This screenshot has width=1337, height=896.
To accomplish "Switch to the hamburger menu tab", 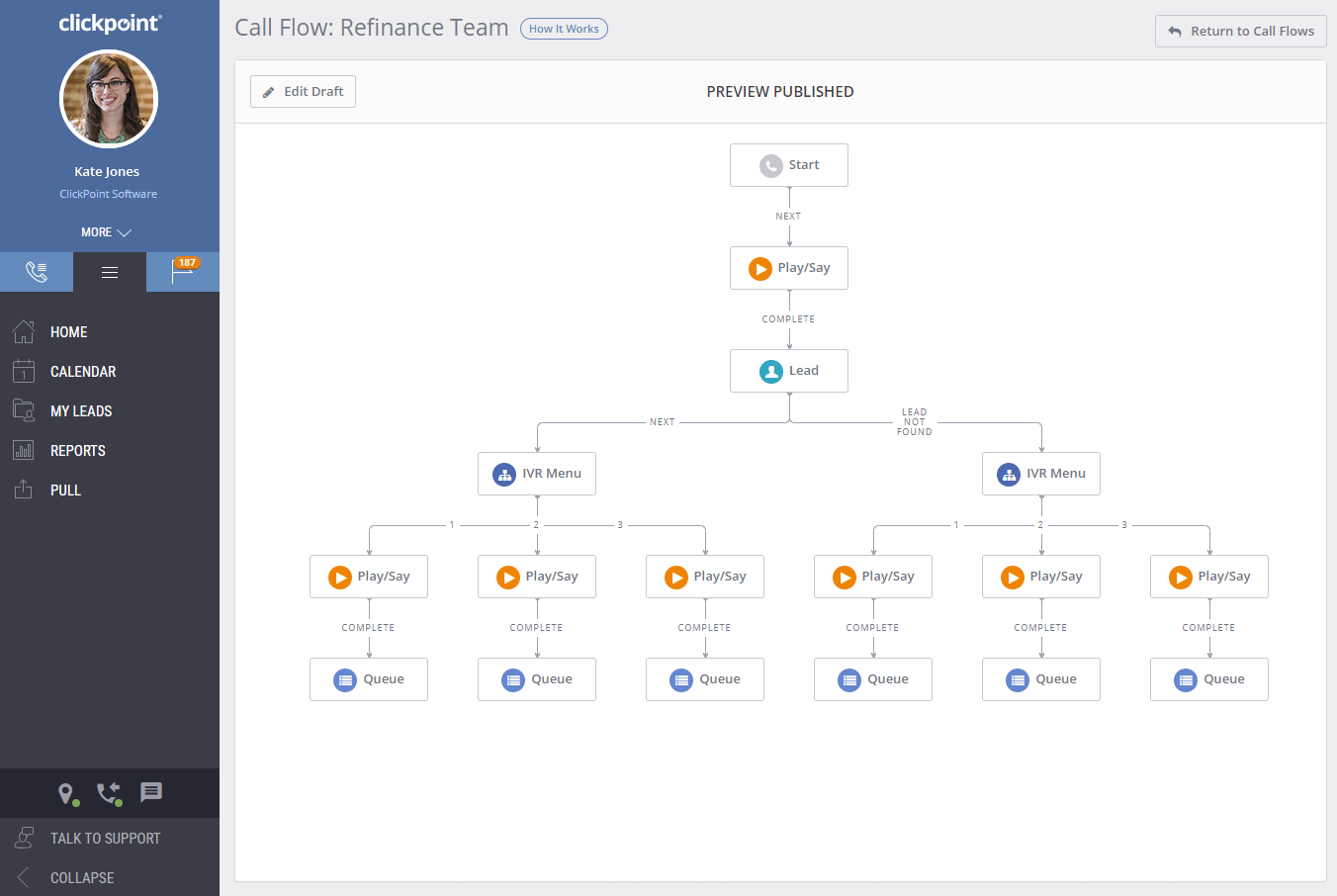I will pos(109,271).
